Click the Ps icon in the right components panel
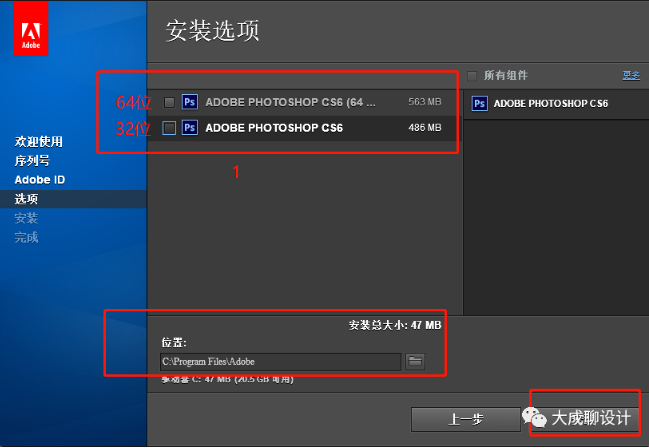The height and width of the screenshot is (448, 649). click(479, 103)
